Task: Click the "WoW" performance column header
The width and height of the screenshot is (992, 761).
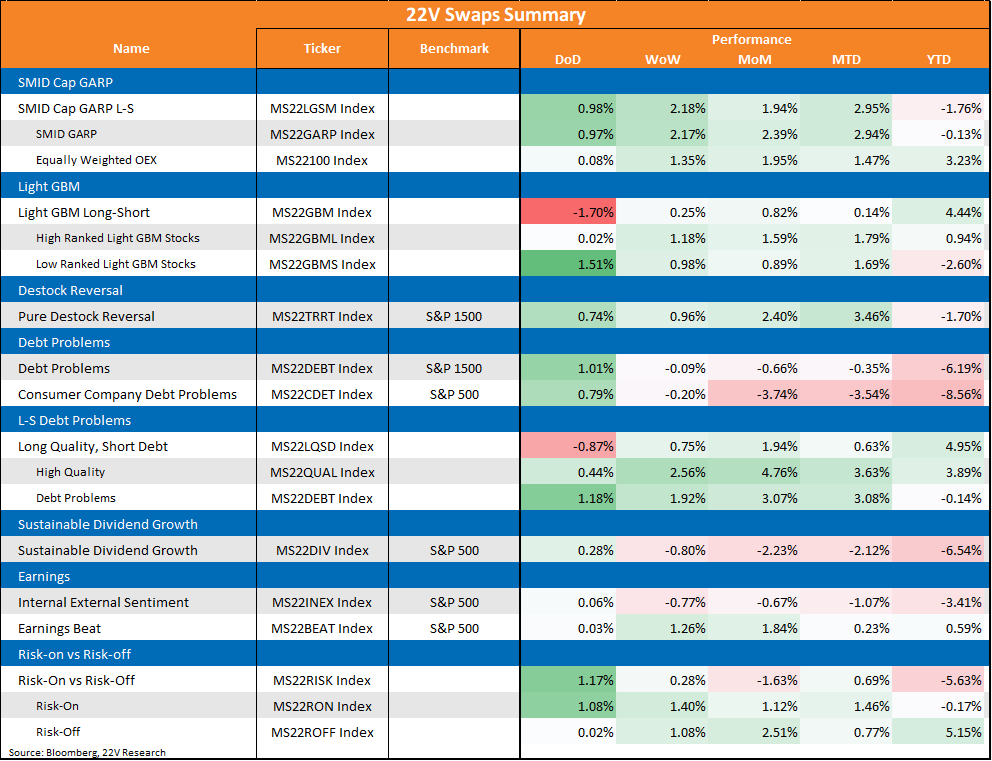Action: coord(662,59)
